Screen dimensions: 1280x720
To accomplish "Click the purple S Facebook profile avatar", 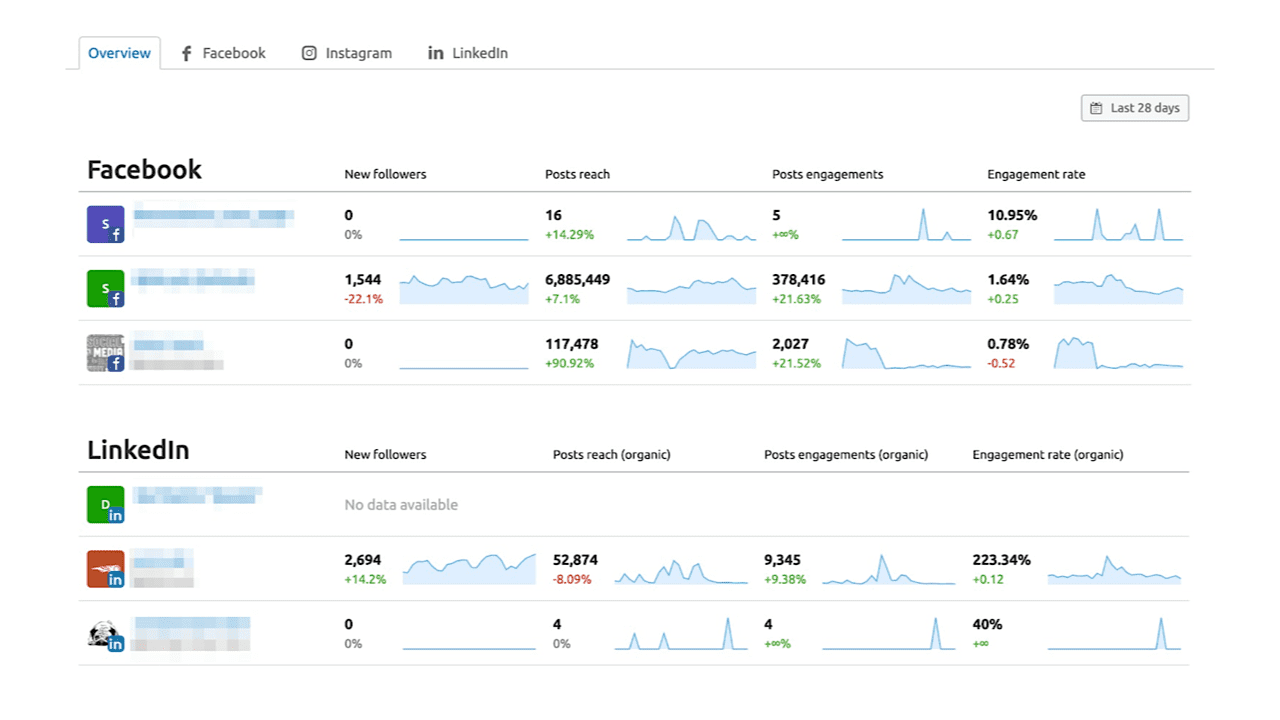I will tap(105, 224).
